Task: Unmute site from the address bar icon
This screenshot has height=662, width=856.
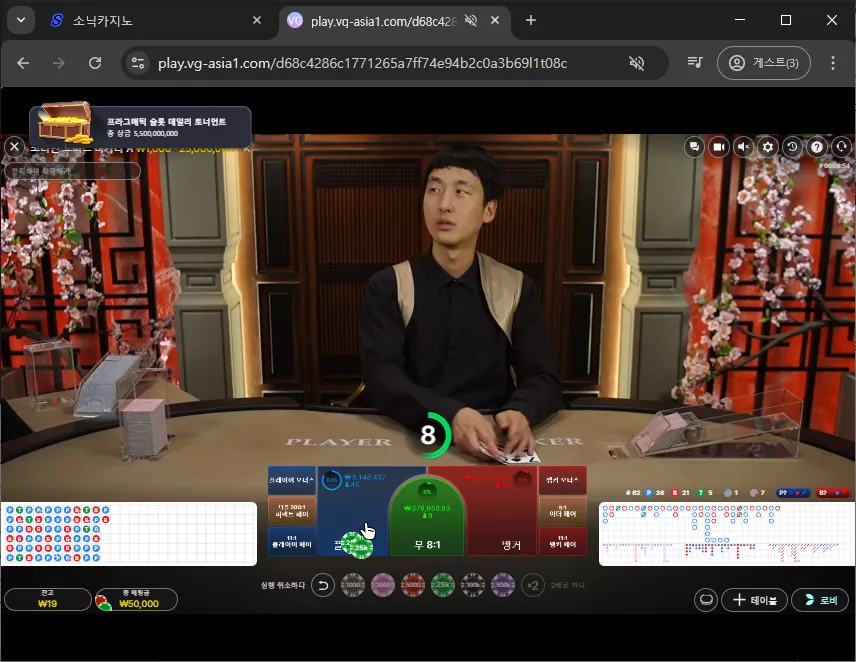Action: pyautogui.click(x=637, y=63)
